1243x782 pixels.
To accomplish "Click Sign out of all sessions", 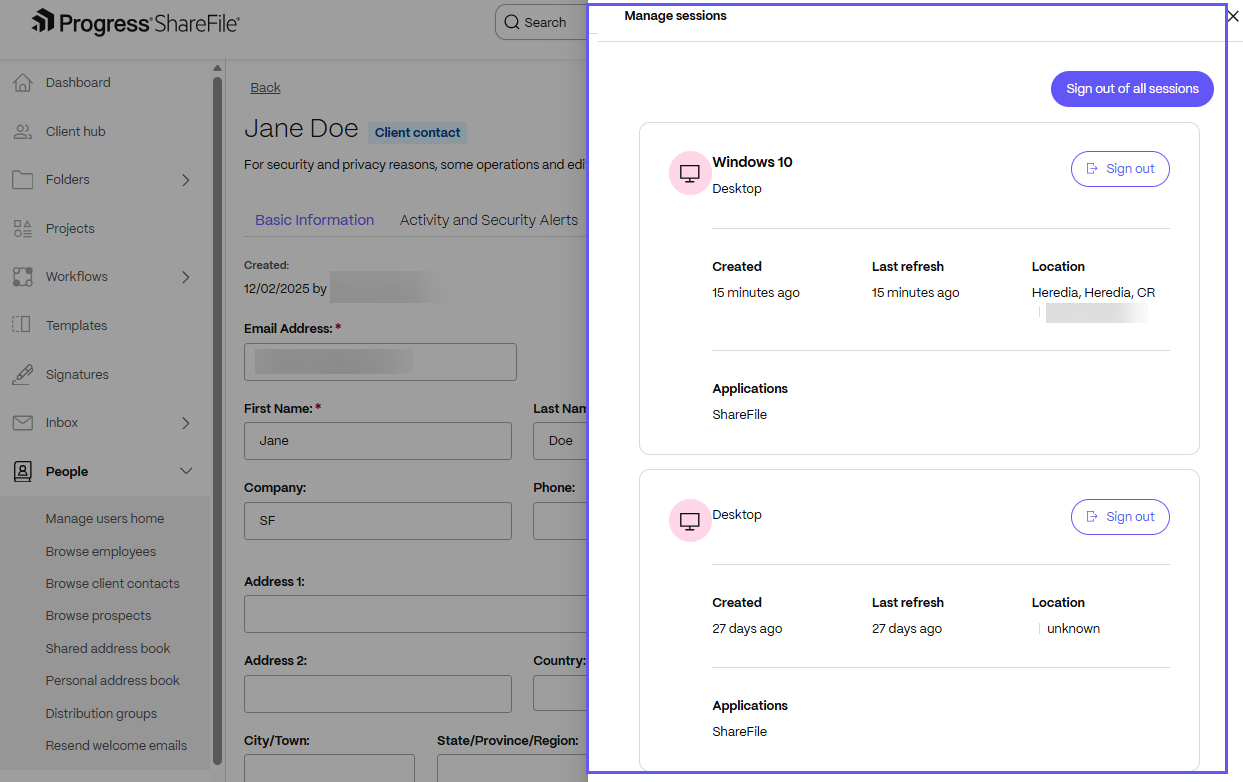I will (x=1131, y=89).
